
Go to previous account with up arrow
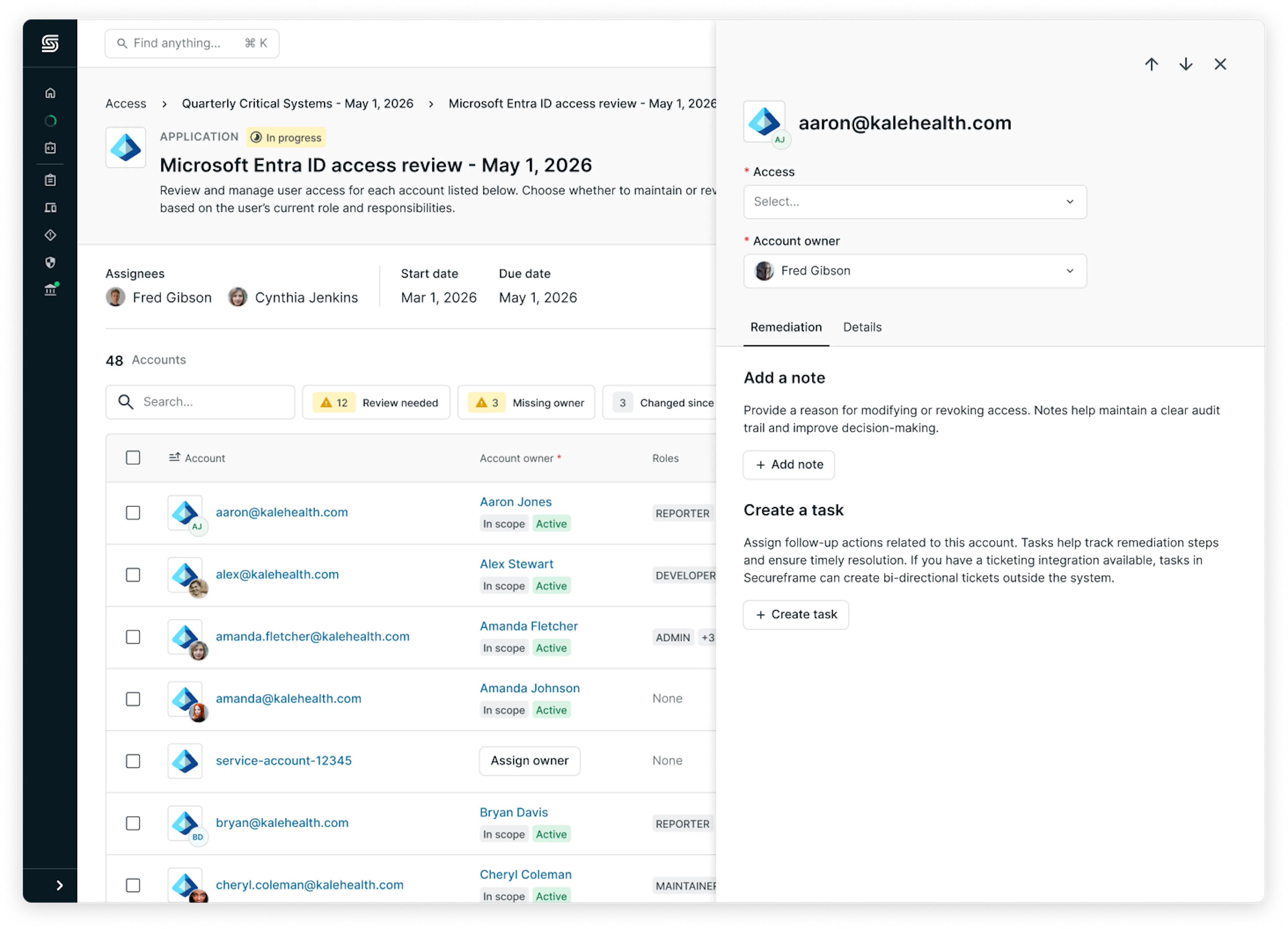[x=1151, y=64]
